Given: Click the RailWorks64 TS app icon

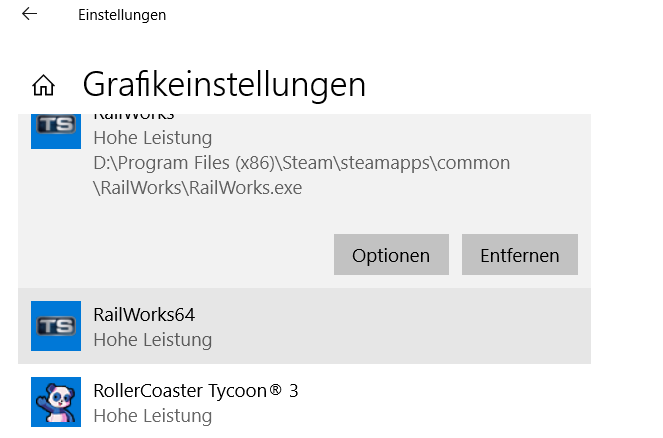Looking at the screenshot, I should click(x=56, y=326).
